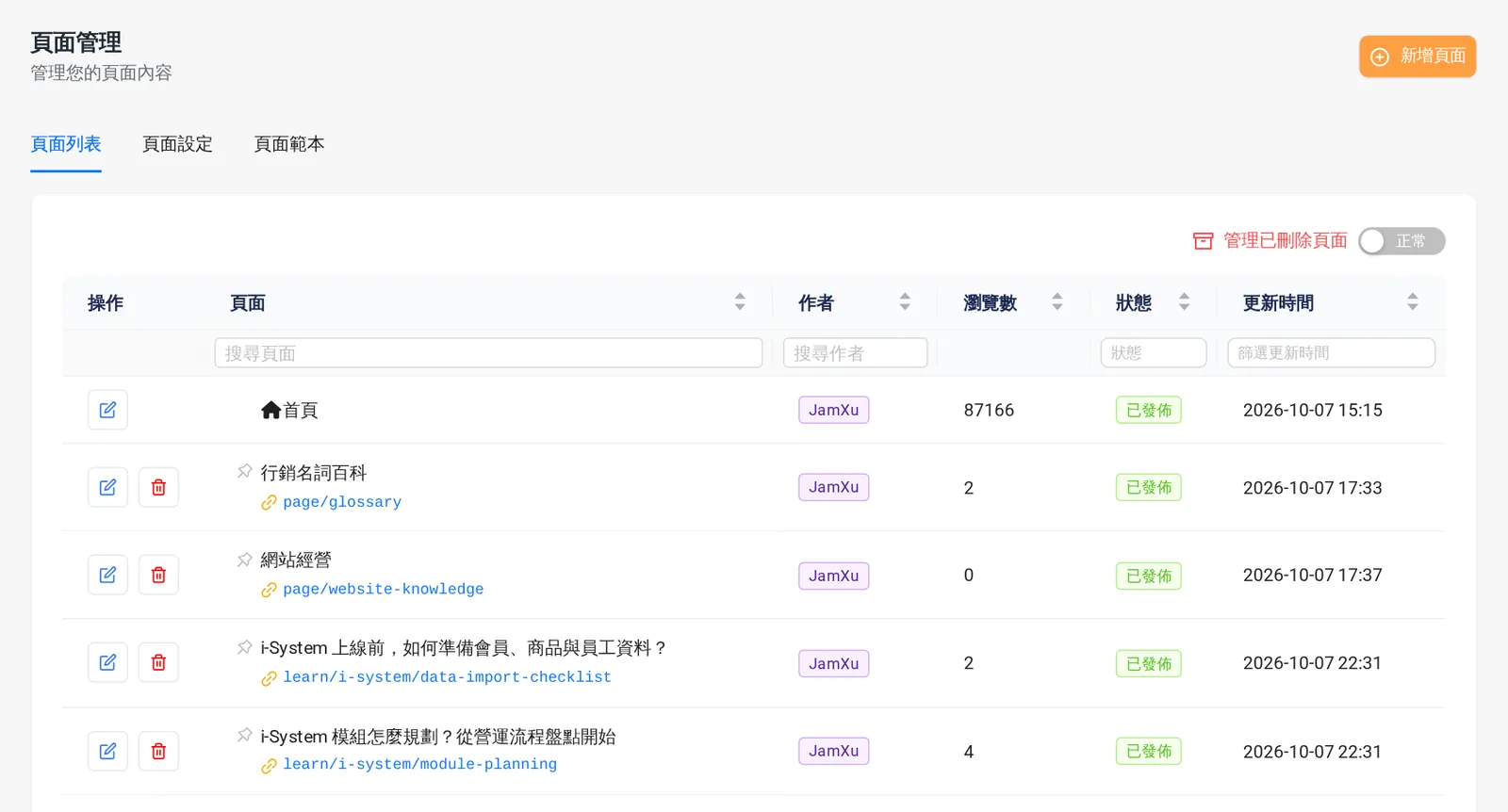Pin the i-System 上線前 page
This screenshot has width=1508, height=812.
coord(245,647)
